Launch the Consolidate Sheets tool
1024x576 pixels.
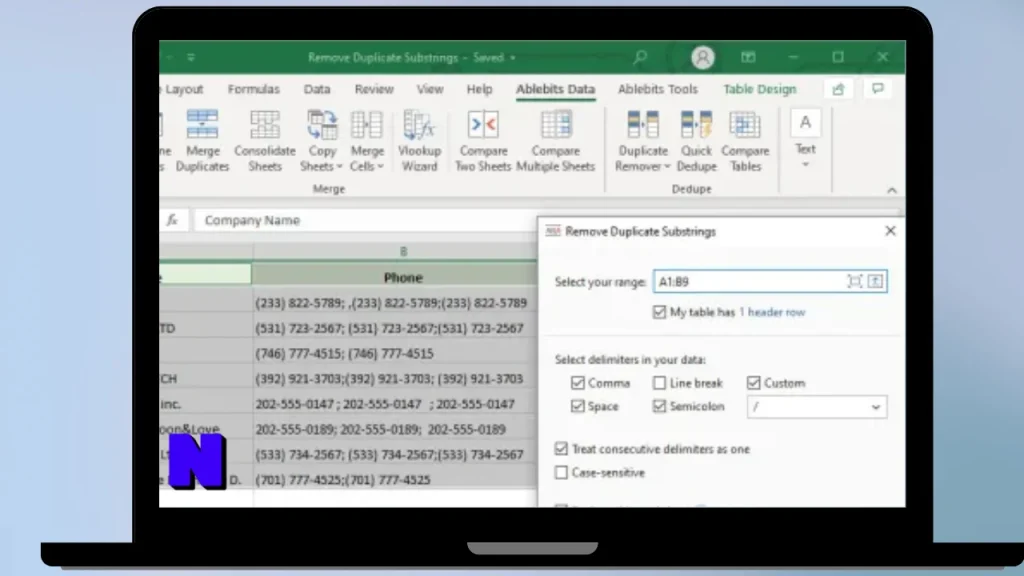click(x=264, y=141)
